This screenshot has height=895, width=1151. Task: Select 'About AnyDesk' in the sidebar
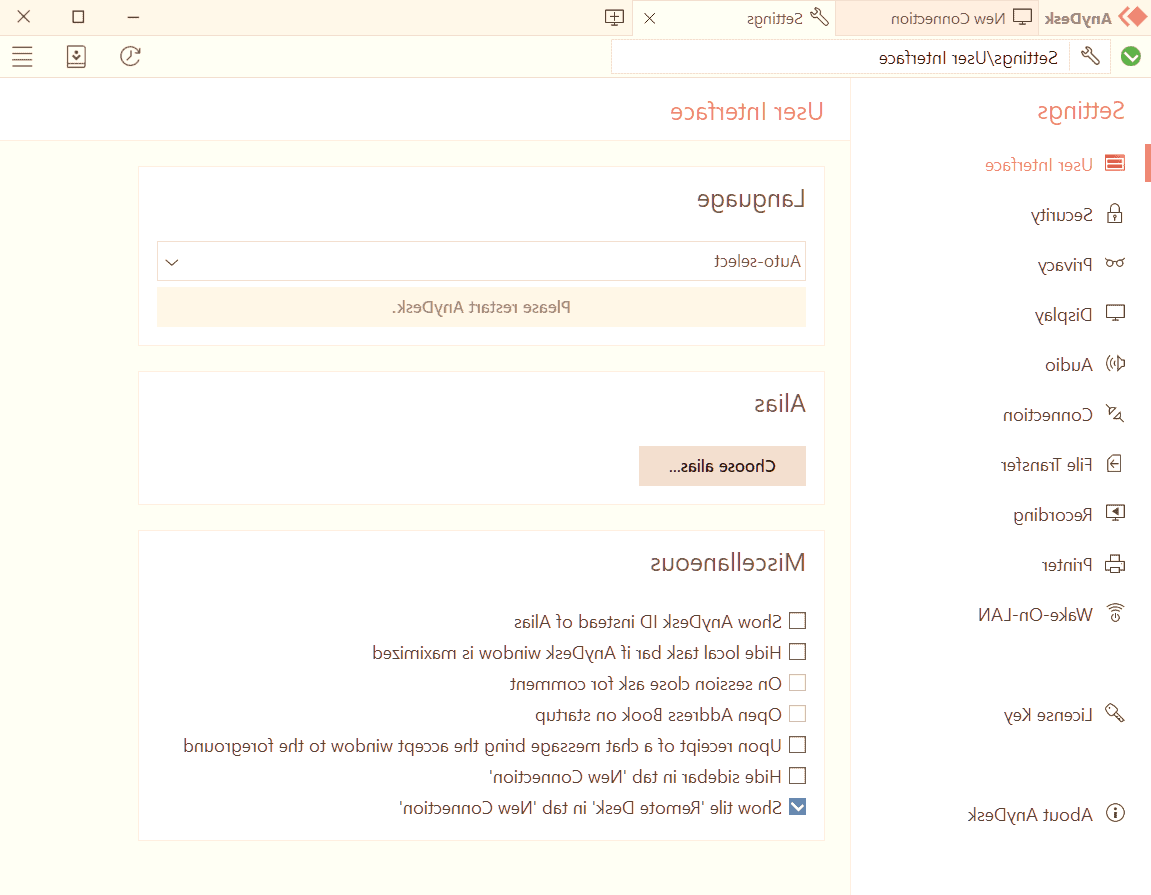(x=1045, y=814)
